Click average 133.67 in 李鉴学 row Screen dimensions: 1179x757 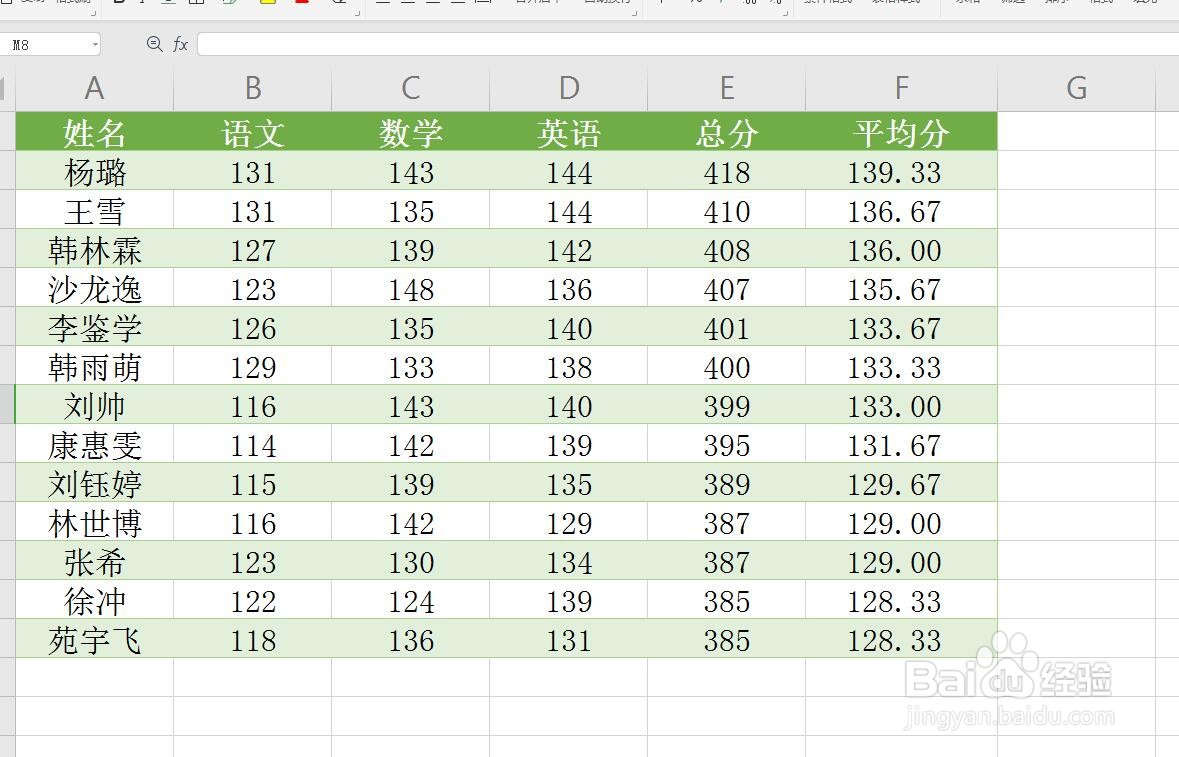pyautogui.click(x=902, y=327)
